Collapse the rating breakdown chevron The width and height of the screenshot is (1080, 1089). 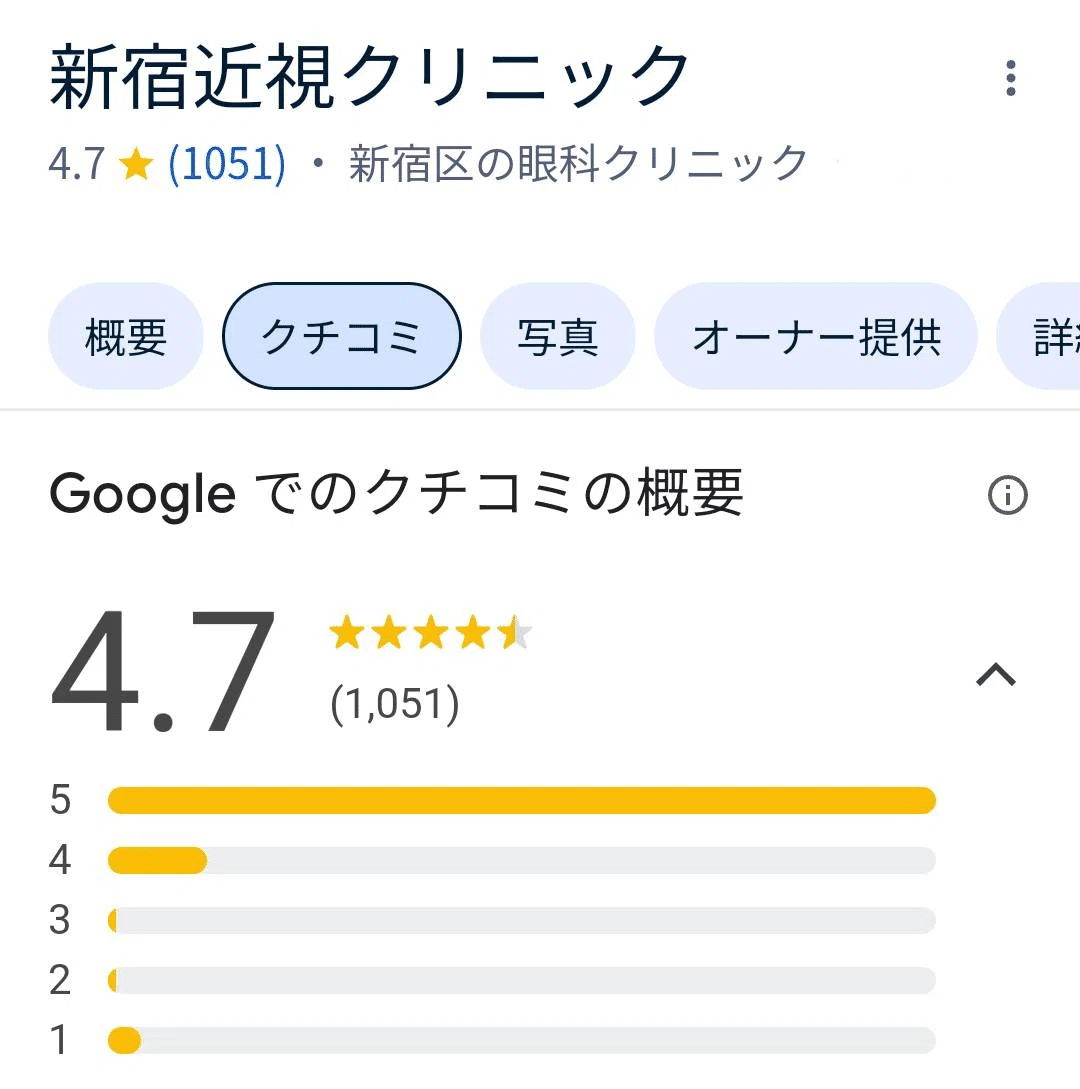[995, 677]
